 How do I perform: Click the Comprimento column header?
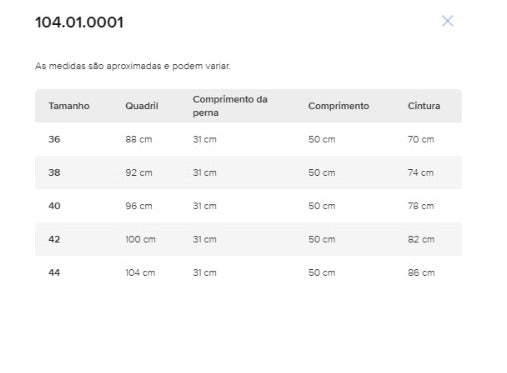[338, 106]
